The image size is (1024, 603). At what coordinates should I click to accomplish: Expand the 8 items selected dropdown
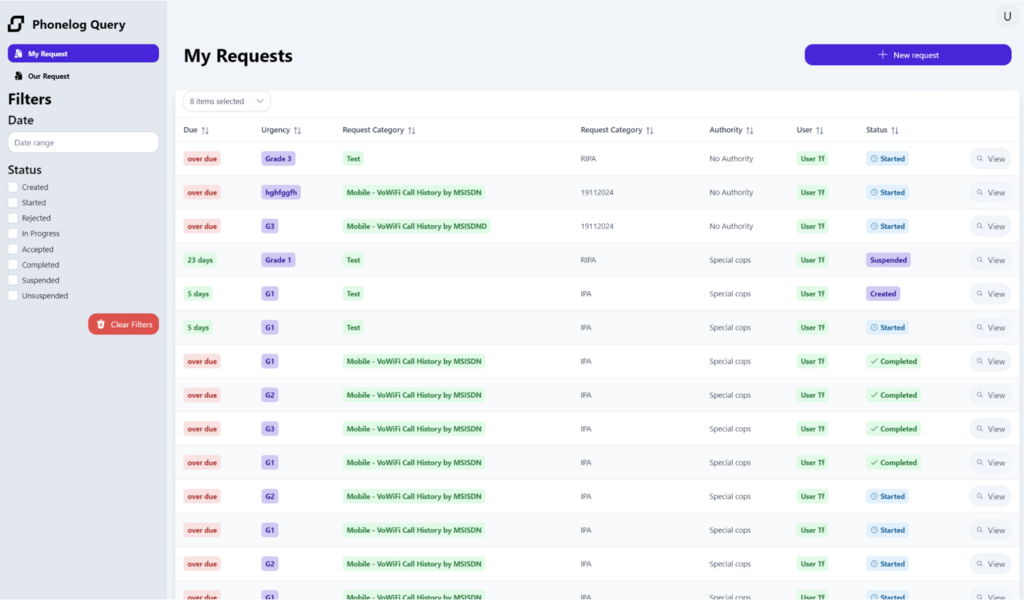tap(227, 101)
